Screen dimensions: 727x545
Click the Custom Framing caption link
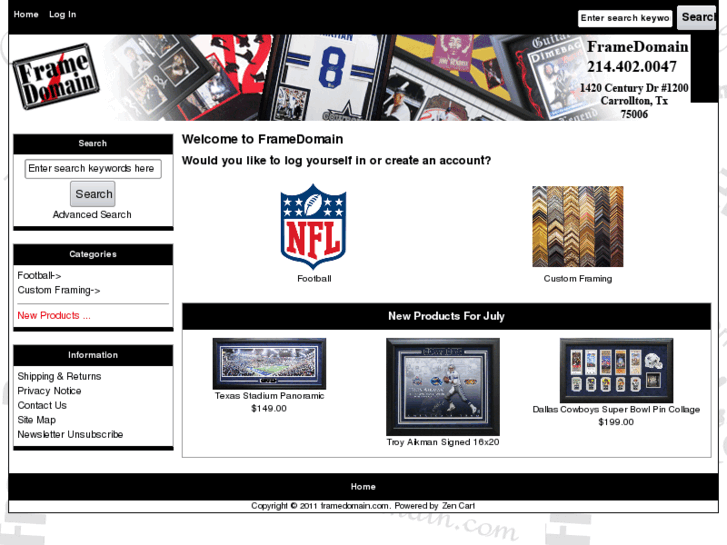(x=578, y=279)
